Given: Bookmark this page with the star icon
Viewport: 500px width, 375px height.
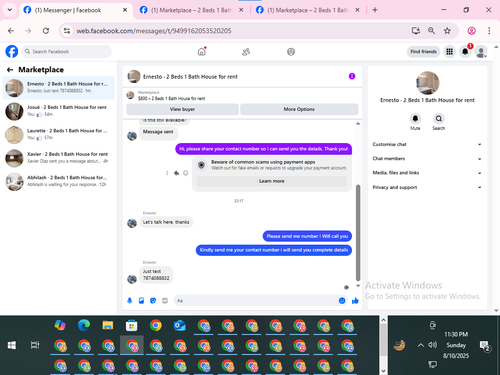Looking at the screenshot, I should pyautogui.click(x=447, y=31).
